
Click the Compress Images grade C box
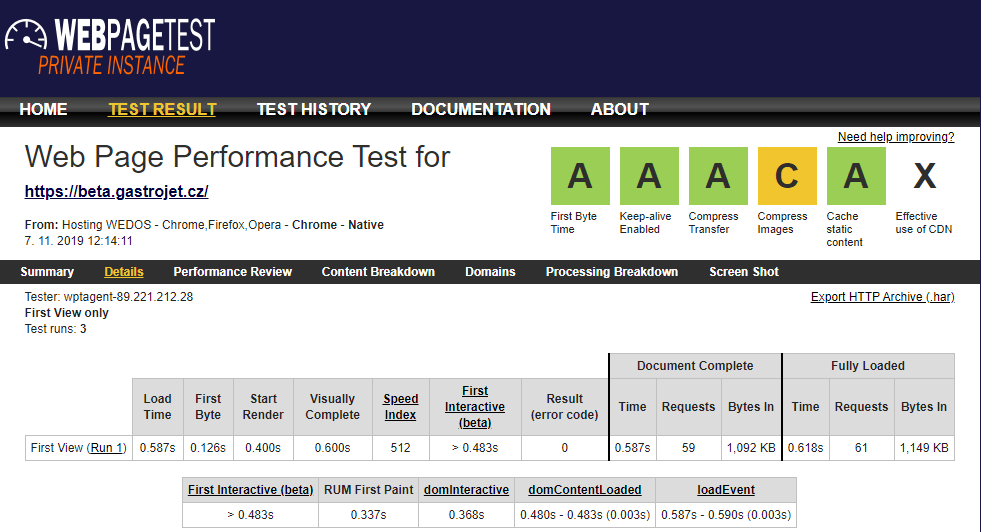point(787,176)
